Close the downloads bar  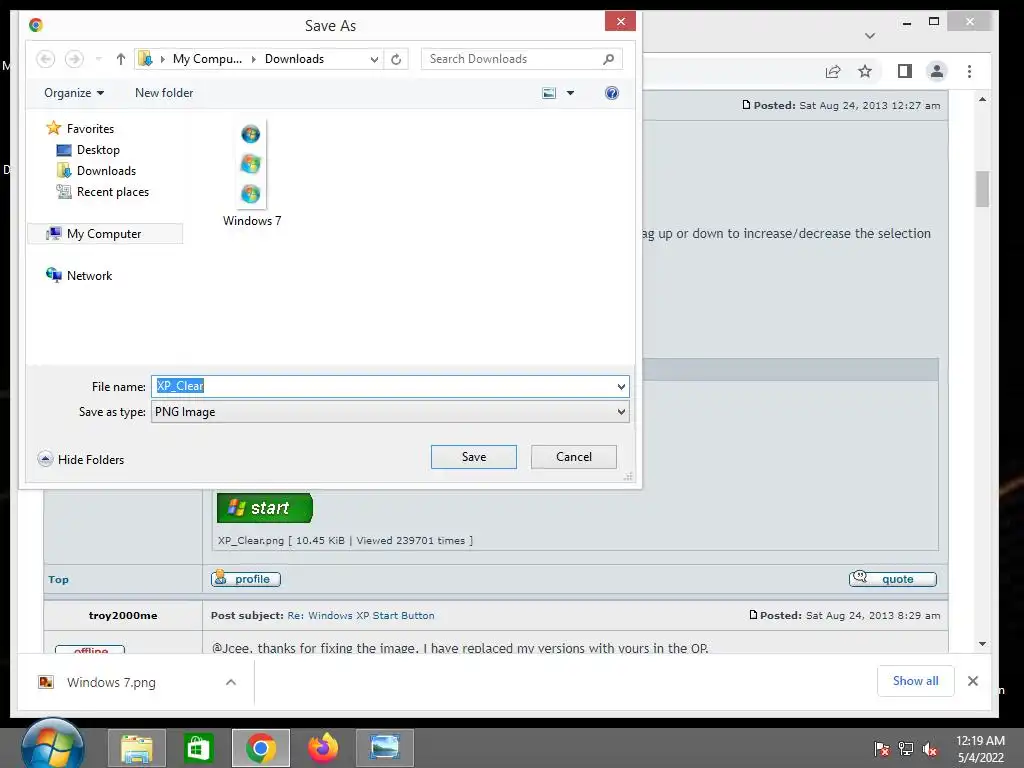pos(972,681)
